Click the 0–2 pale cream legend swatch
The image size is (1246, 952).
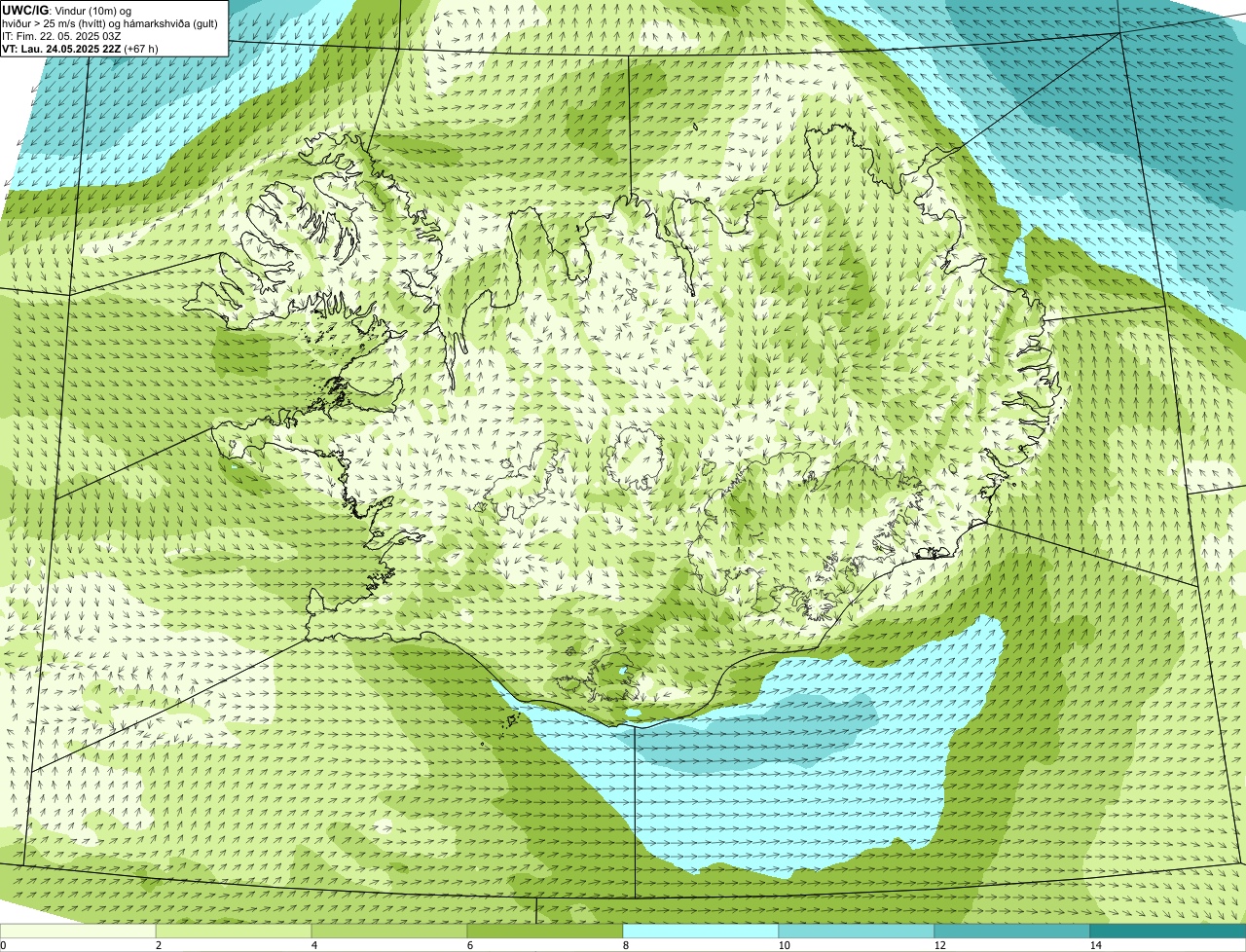(78, 931)
